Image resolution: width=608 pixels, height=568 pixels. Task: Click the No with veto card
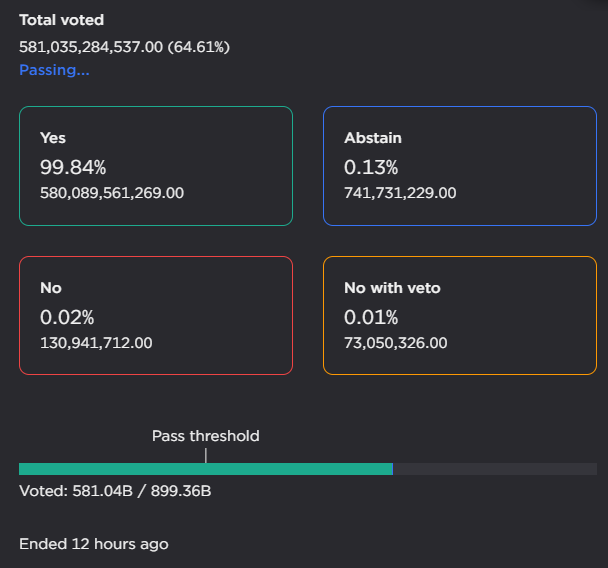[x=459, y=315]
